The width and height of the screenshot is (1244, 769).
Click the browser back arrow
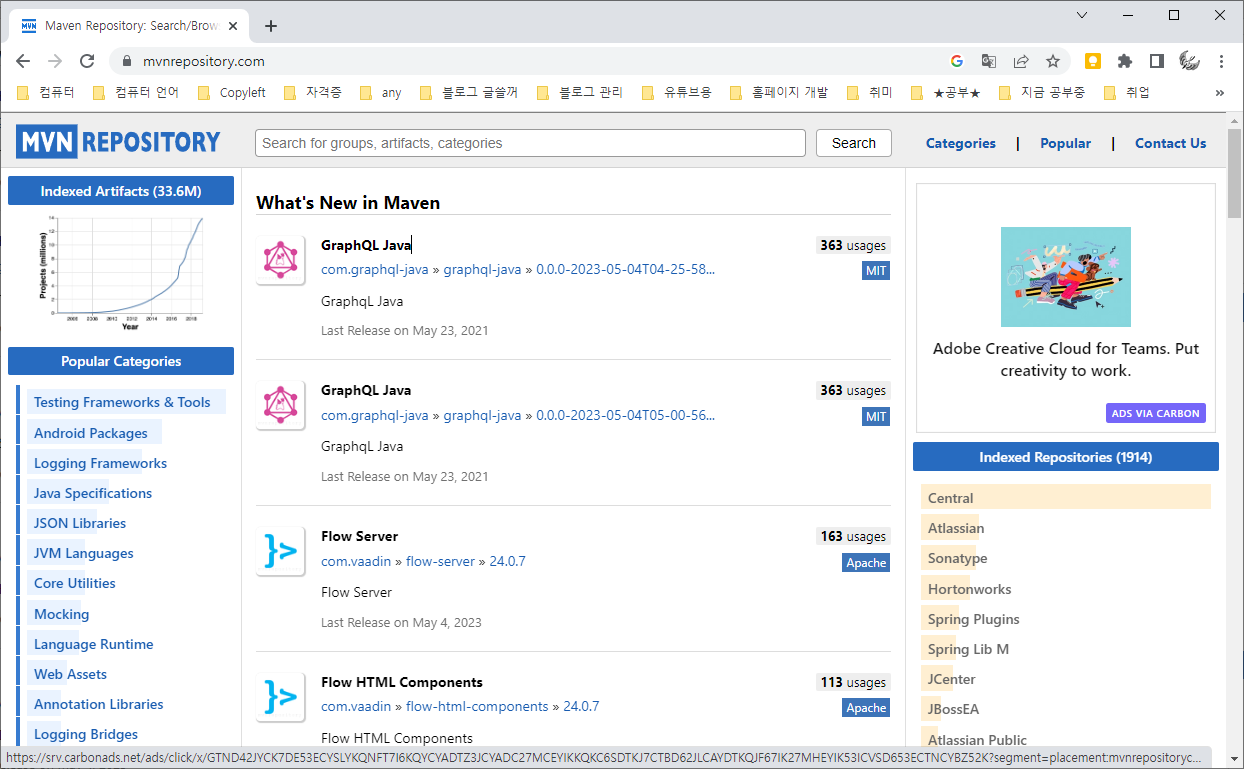point(23,61)
